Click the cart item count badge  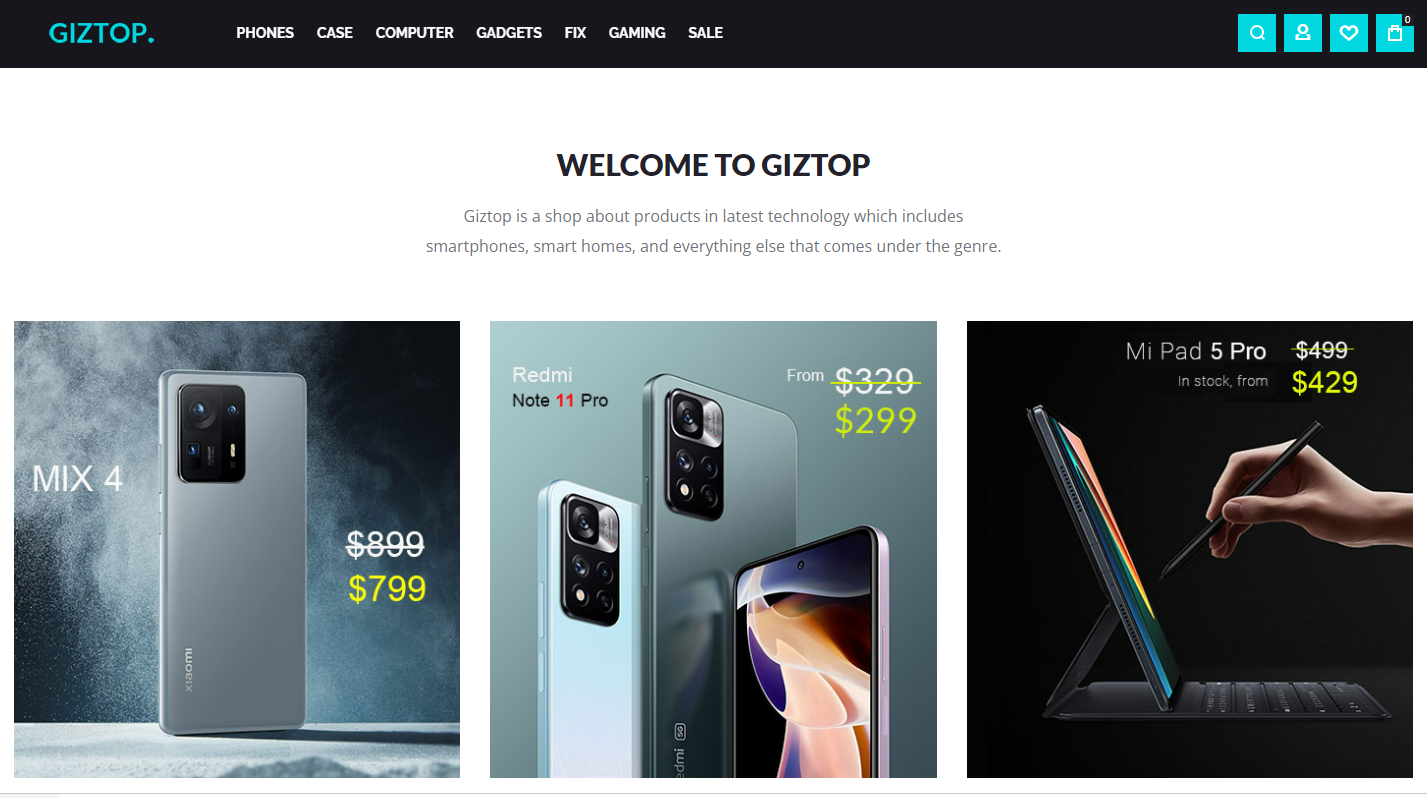pos(1407,19)
